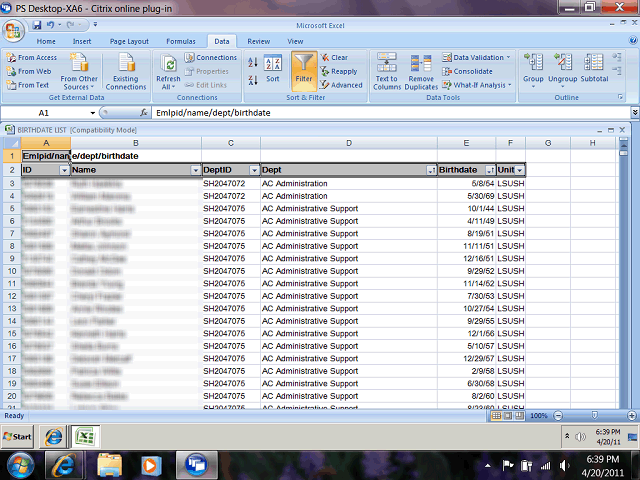
Task: Clear the current filter
Action: [x=334, y=58]
